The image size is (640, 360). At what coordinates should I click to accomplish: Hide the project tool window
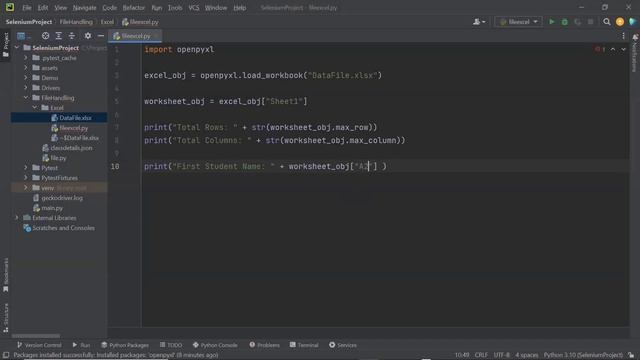click(x=101, y=36)
